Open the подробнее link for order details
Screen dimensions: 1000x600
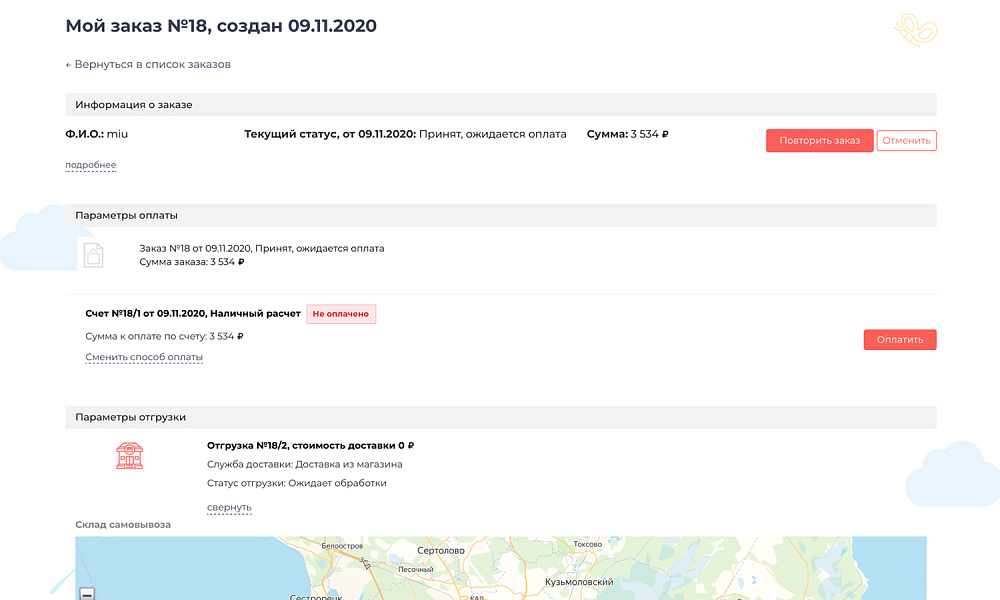click(90, 164)
